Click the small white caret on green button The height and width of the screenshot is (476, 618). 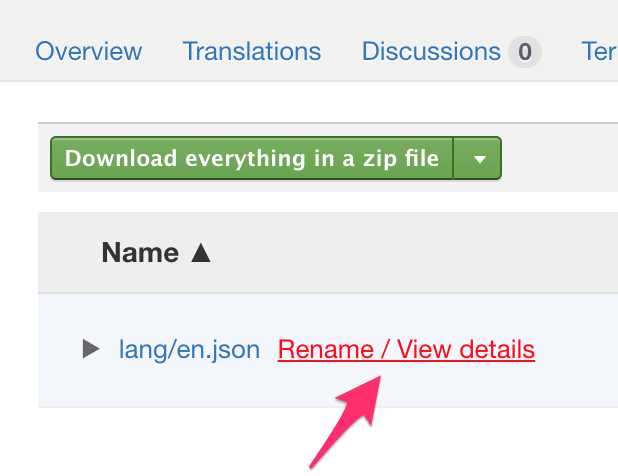click(x=480, y=160)
